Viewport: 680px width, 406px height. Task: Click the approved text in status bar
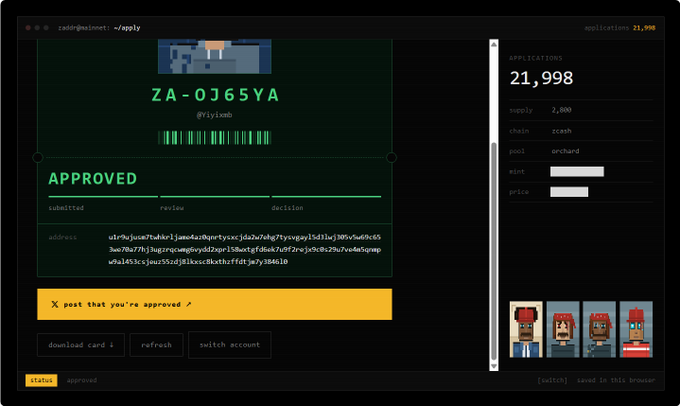pyautogui.click(x=82, y=380)
